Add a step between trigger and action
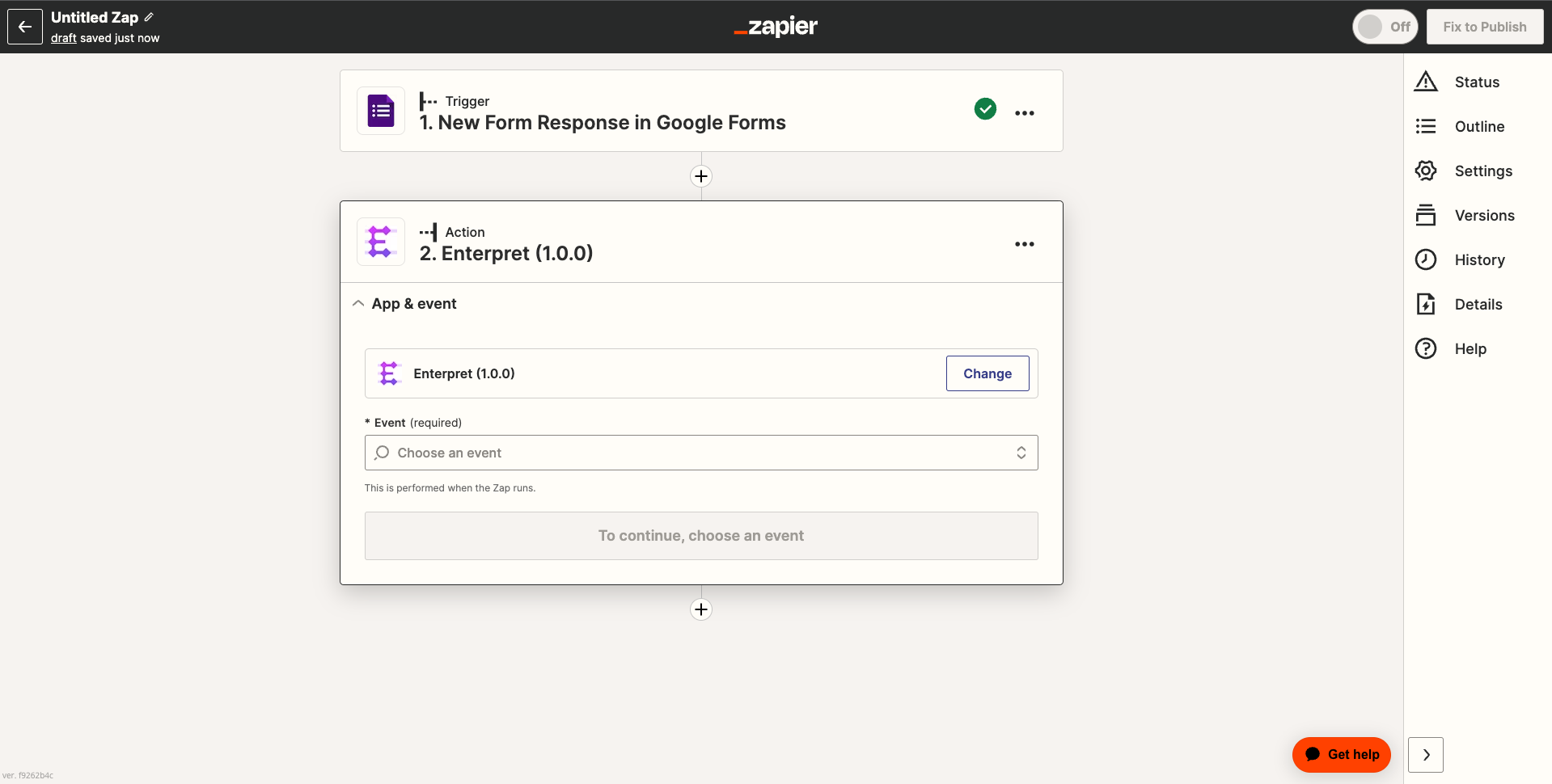1552x784 pixels. pyautogui.click(x=701, y=176)
